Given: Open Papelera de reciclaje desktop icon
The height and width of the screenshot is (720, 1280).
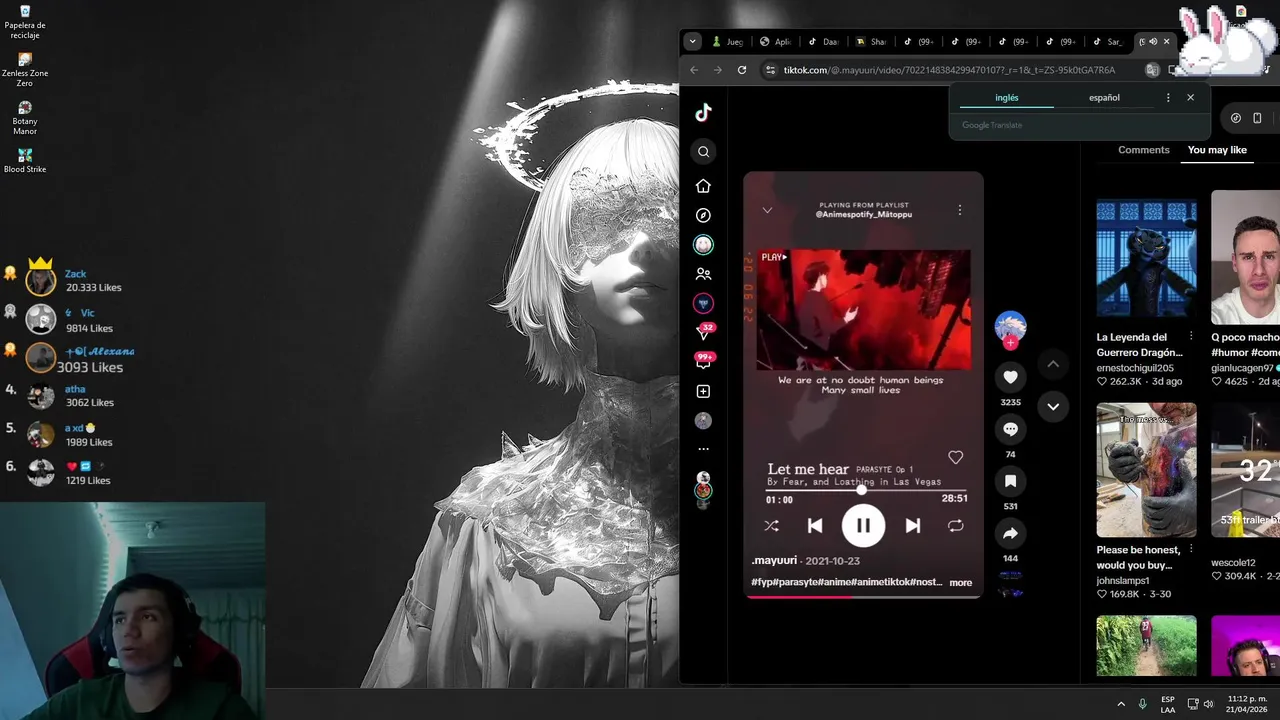Looking at the screenshot, I should coord(25,22).
